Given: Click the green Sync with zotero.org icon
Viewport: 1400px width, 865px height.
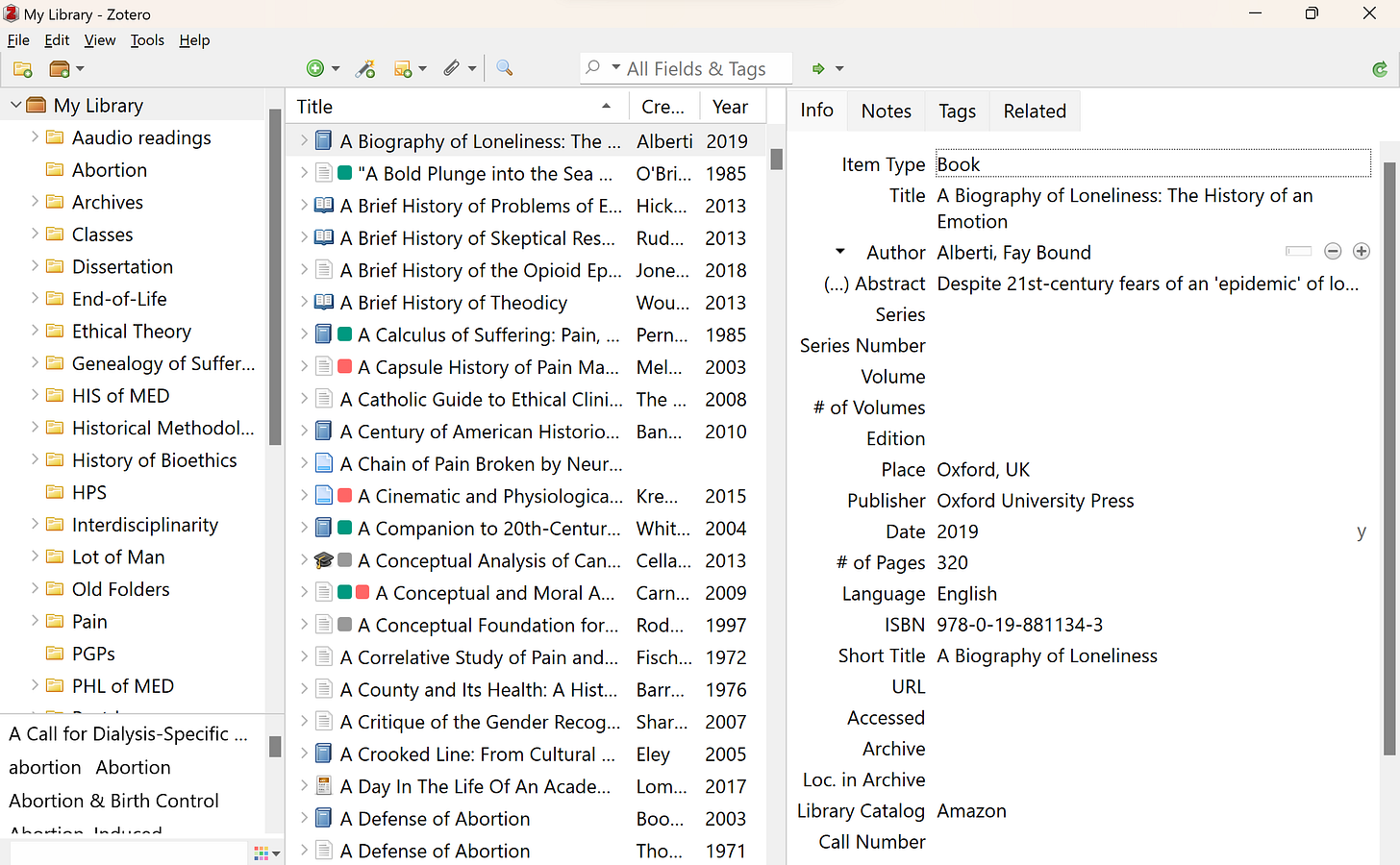Looking at the screenshot, I should [x=1380, y=69].
